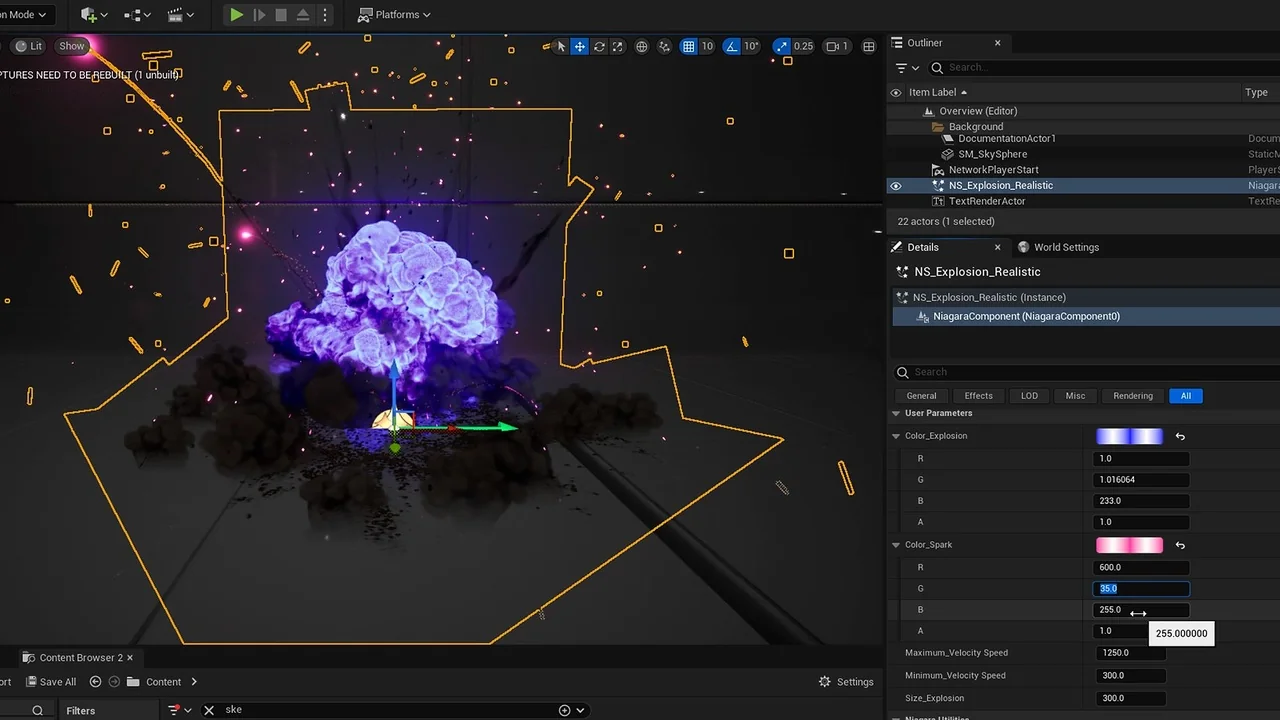Click the world coordinate space globe icon
The image size is (1280, 720).
pyautogui.click(x=642, y=47)
